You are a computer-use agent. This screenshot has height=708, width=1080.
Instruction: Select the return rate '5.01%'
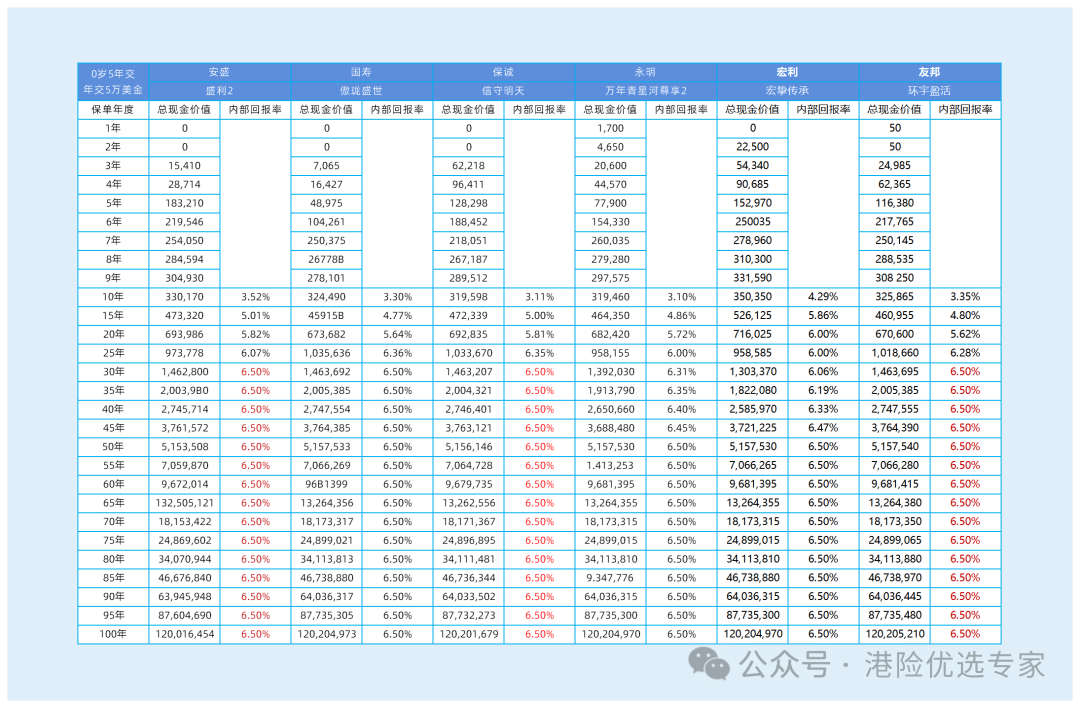[255, 315]
